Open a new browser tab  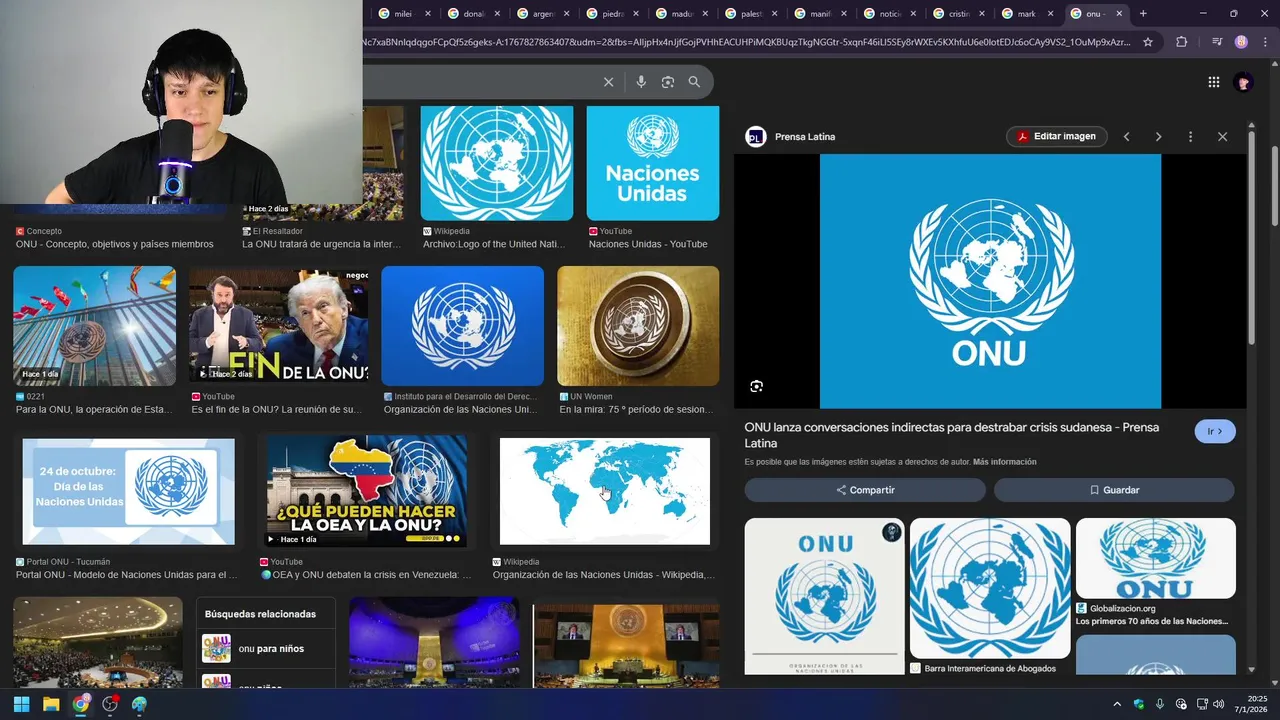pyautogui.click(x=1143, y=14)
